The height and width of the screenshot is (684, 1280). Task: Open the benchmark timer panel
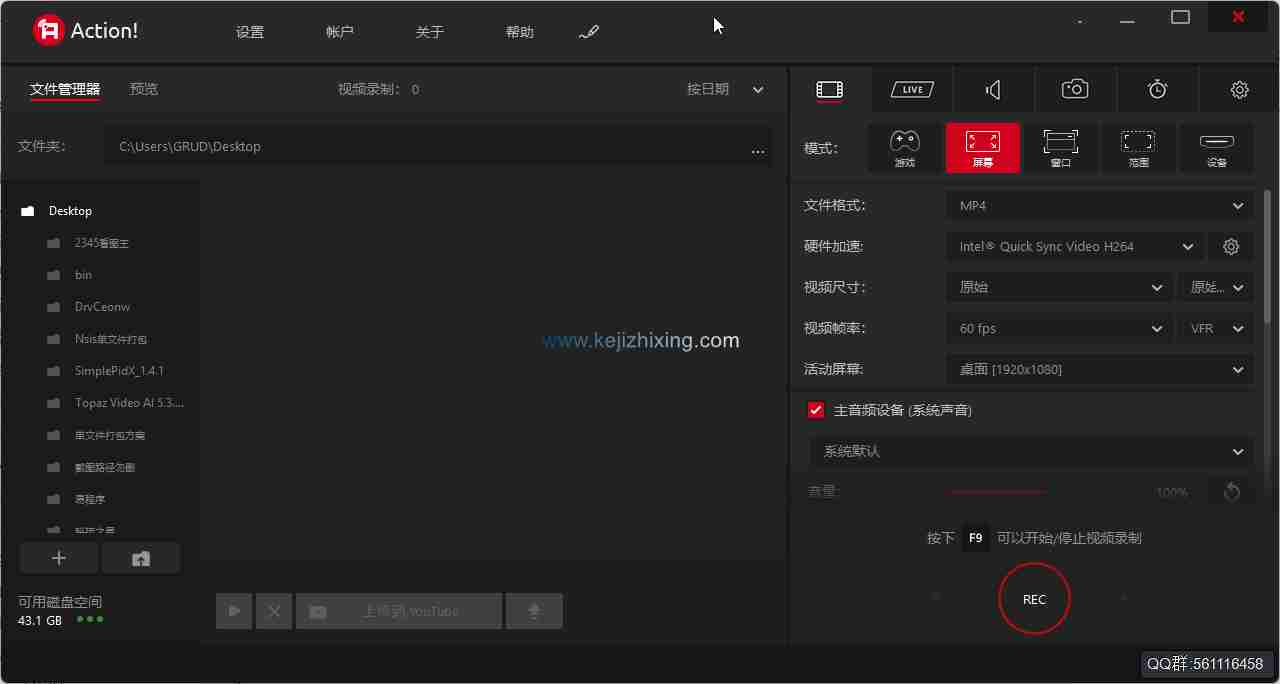click(x=1156, y=89)
